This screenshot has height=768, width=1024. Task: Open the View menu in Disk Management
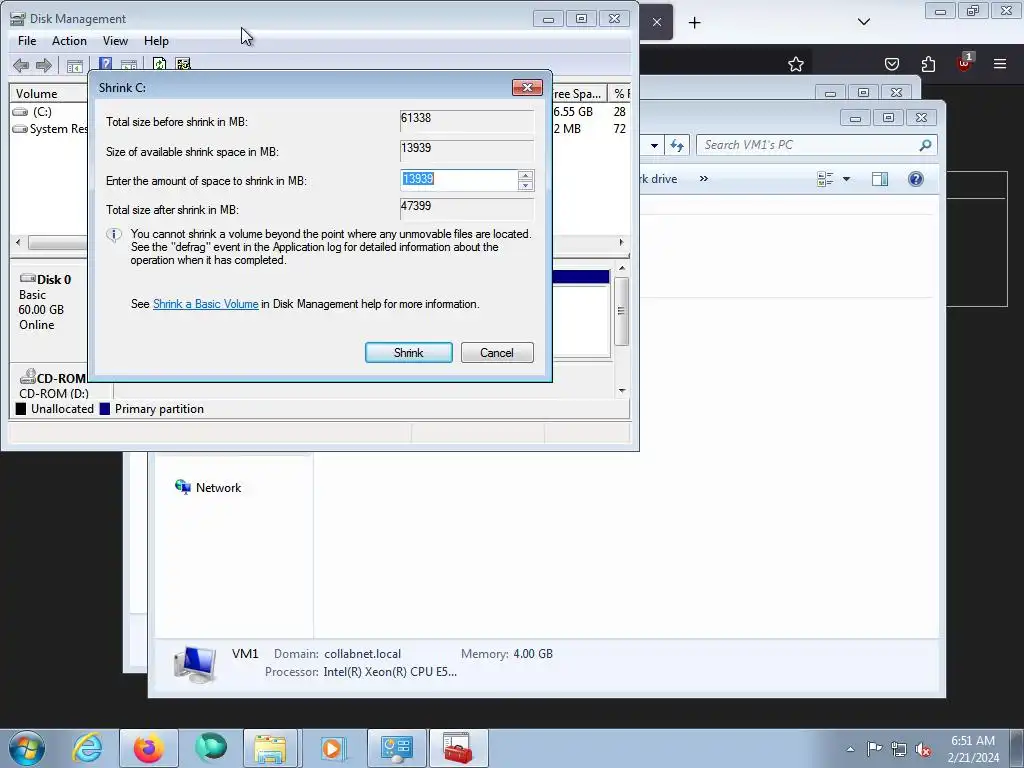pyautogui.click(x=115, y=40)
